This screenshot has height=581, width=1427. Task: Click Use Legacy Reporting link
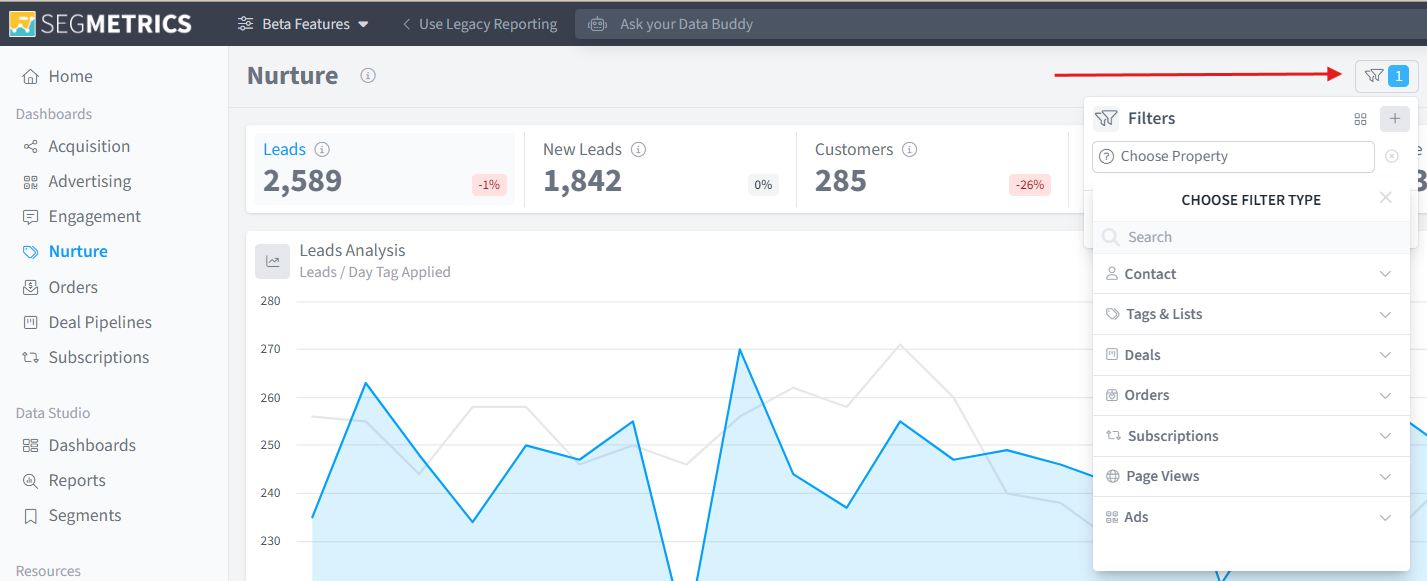click(x=479, y=24)
